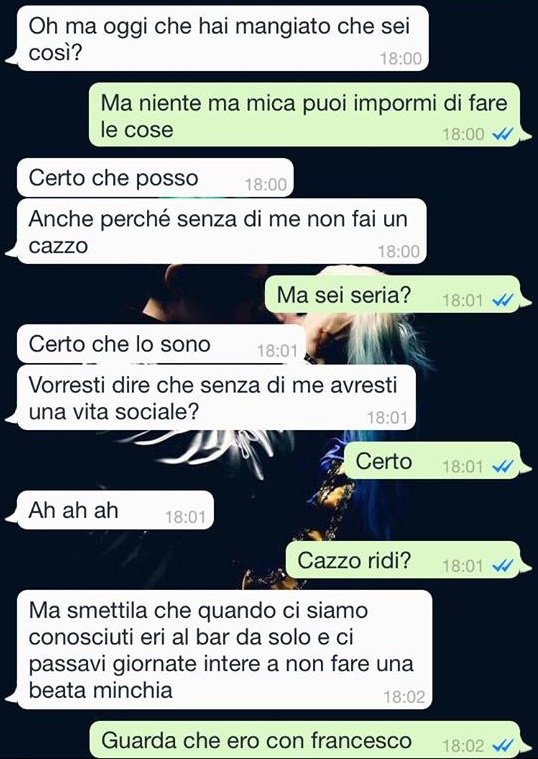Select the green 'Certo' reply bubble
This screenshot has height=759, width=538.
click(432, 461)
